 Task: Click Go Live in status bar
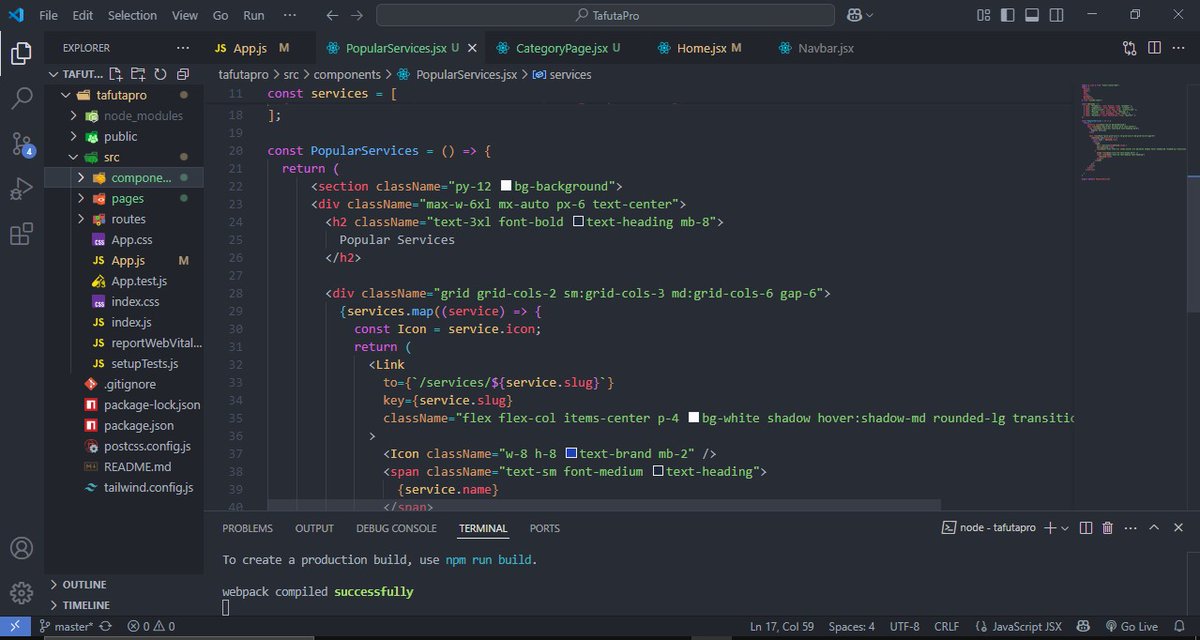pos(1131,627)
